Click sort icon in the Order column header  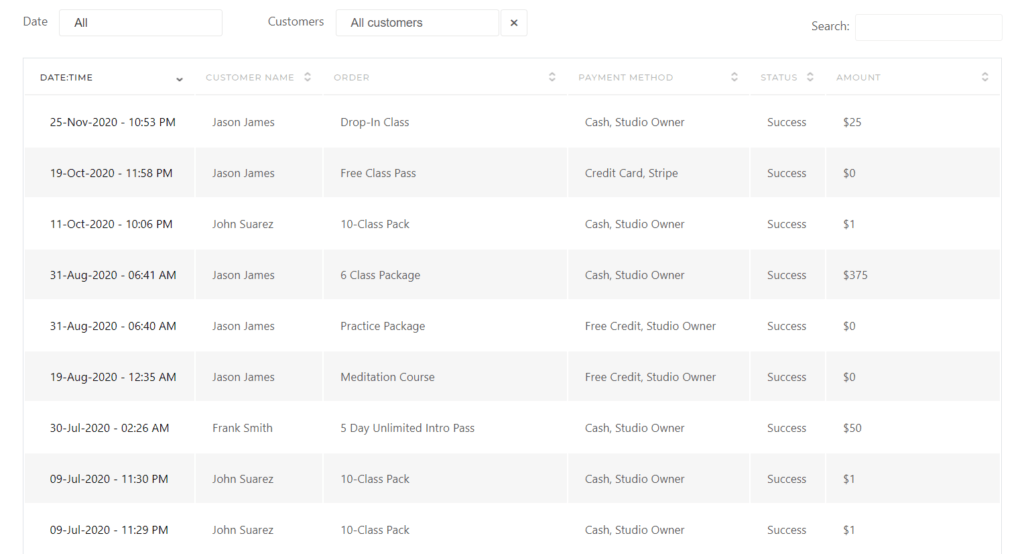[552, 77]
